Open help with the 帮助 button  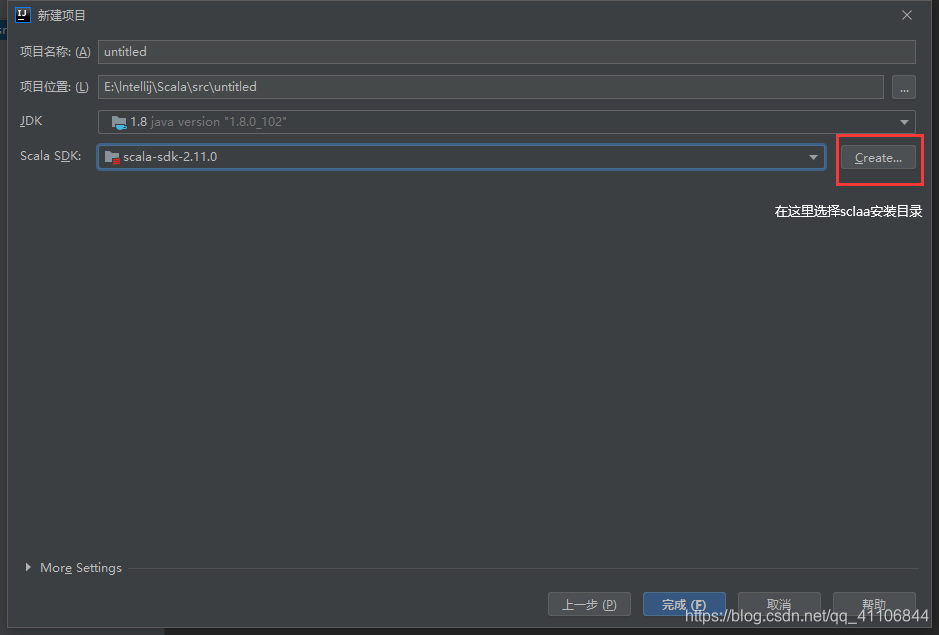click(x=874, y=604)
